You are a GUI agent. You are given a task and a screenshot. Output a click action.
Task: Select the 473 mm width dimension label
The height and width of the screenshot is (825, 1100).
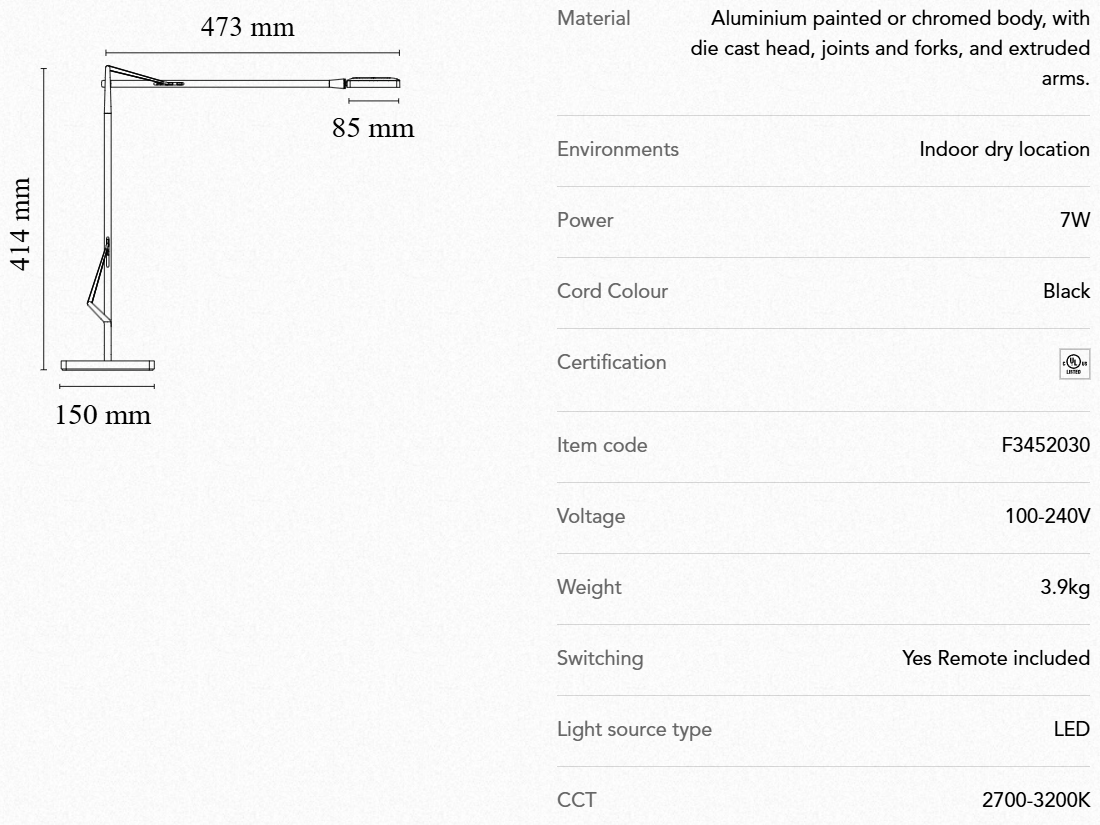click(x=248, y=27)
